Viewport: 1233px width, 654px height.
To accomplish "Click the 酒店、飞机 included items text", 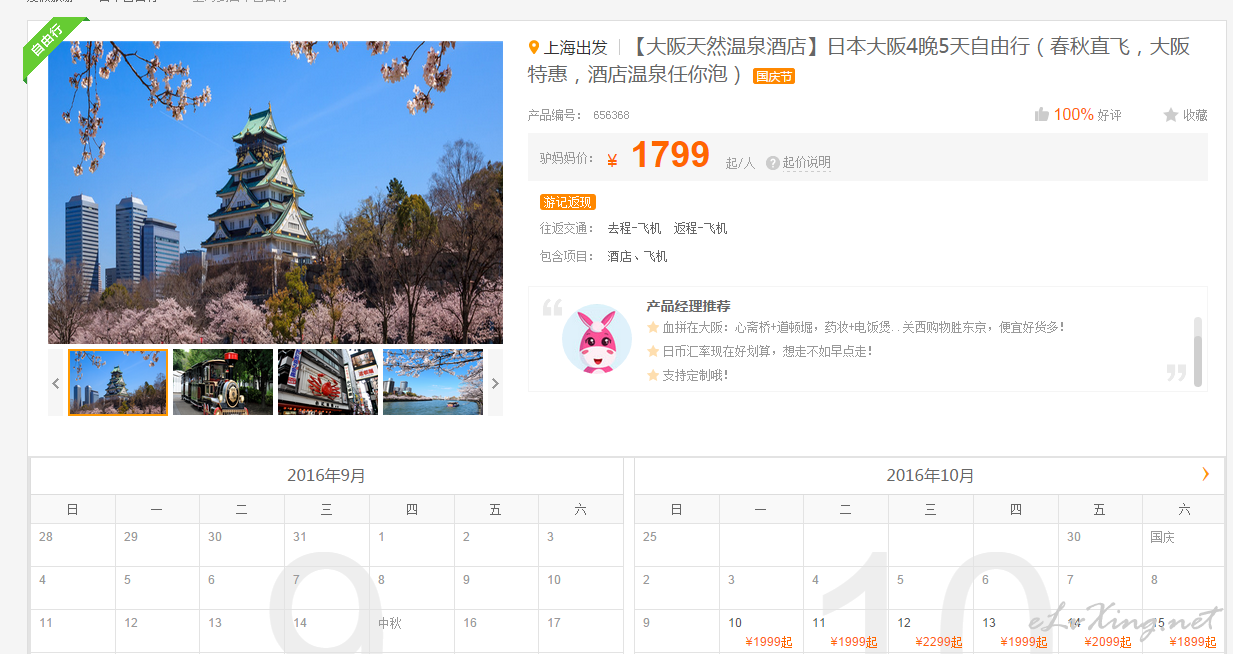I will click(x=637, y=257).
